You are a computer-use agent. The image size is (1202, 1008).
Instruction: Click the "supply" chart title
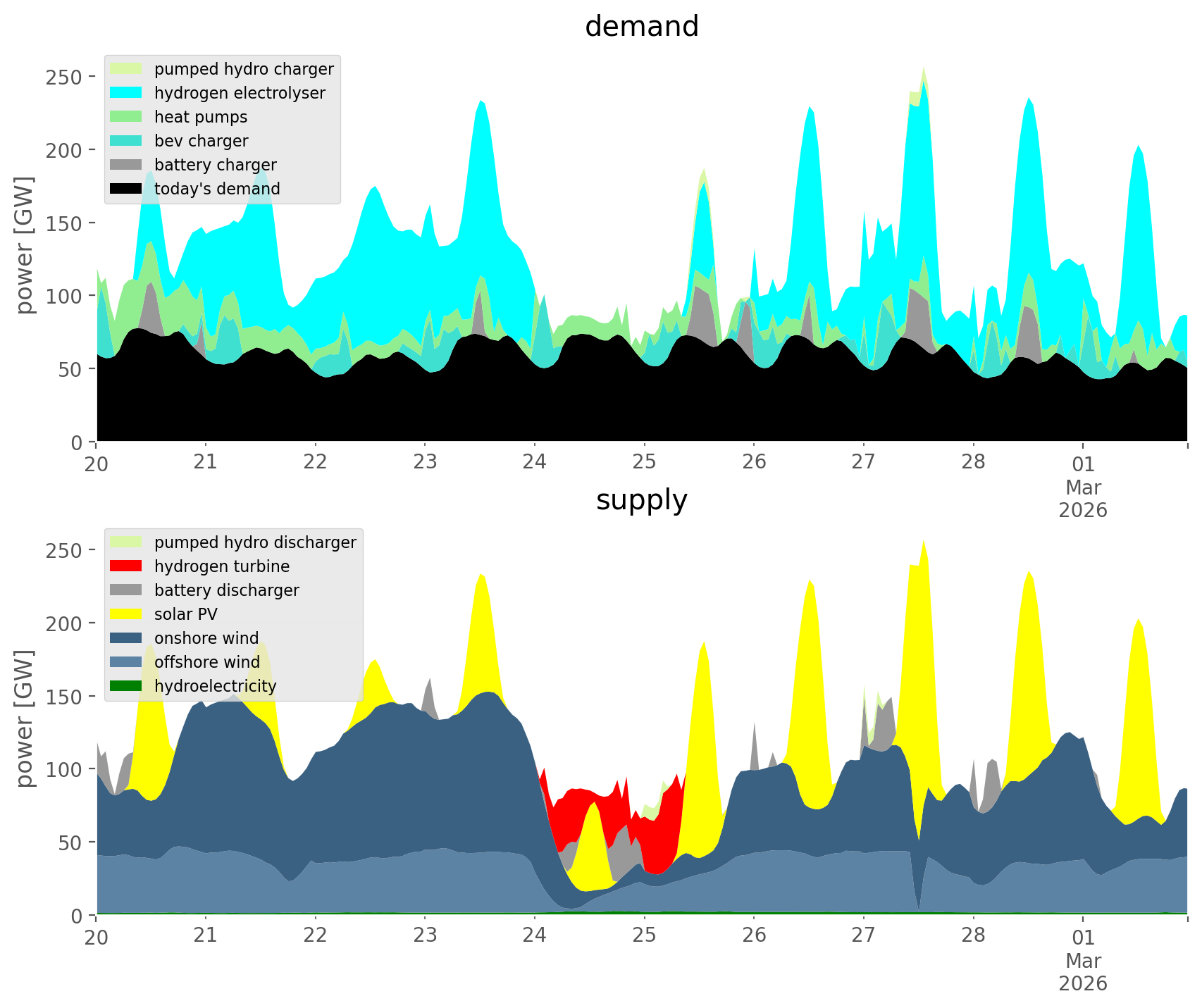[641, 500]
